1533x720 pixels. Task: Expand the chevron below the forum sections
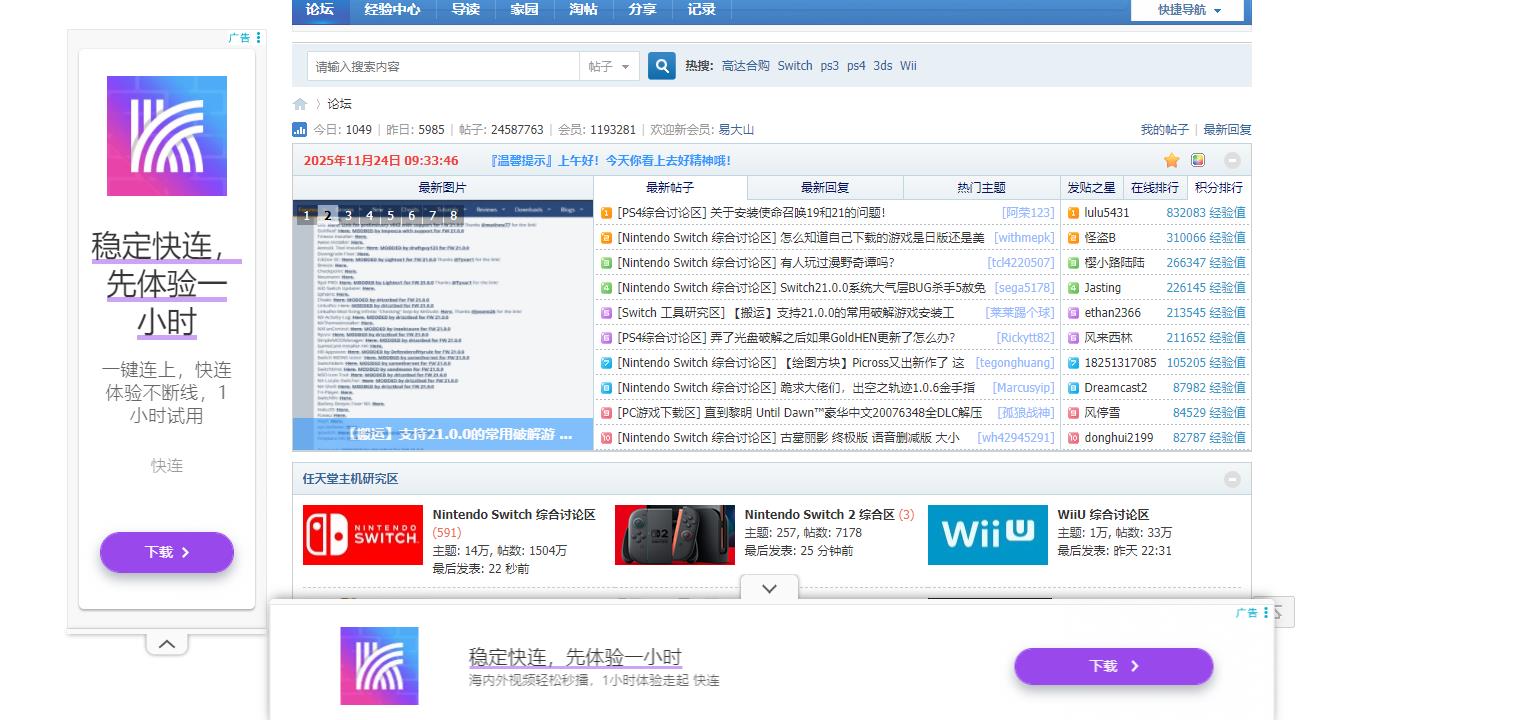769,589
